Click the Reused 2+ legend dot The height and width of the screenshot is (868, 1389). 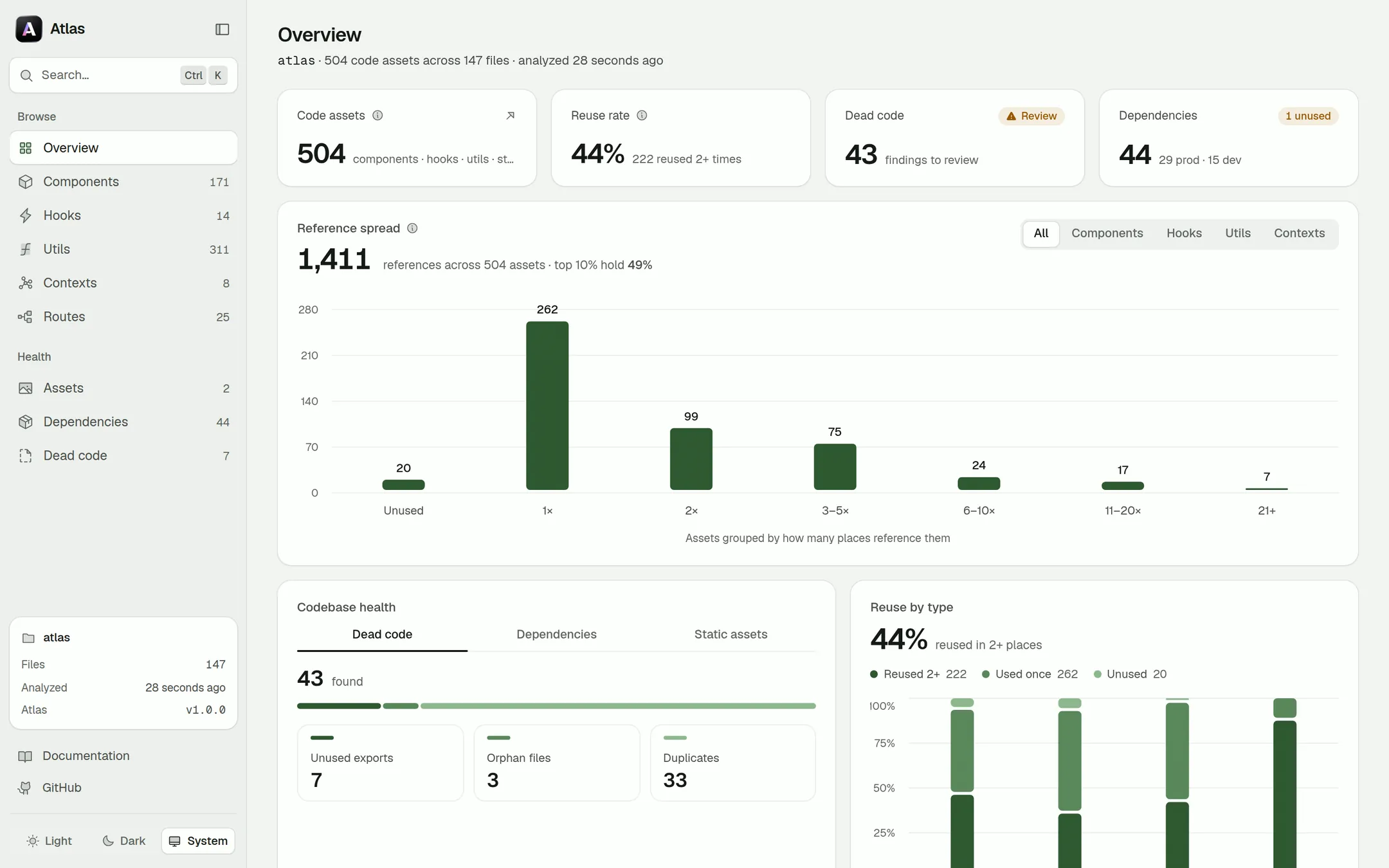pos(874,674)
